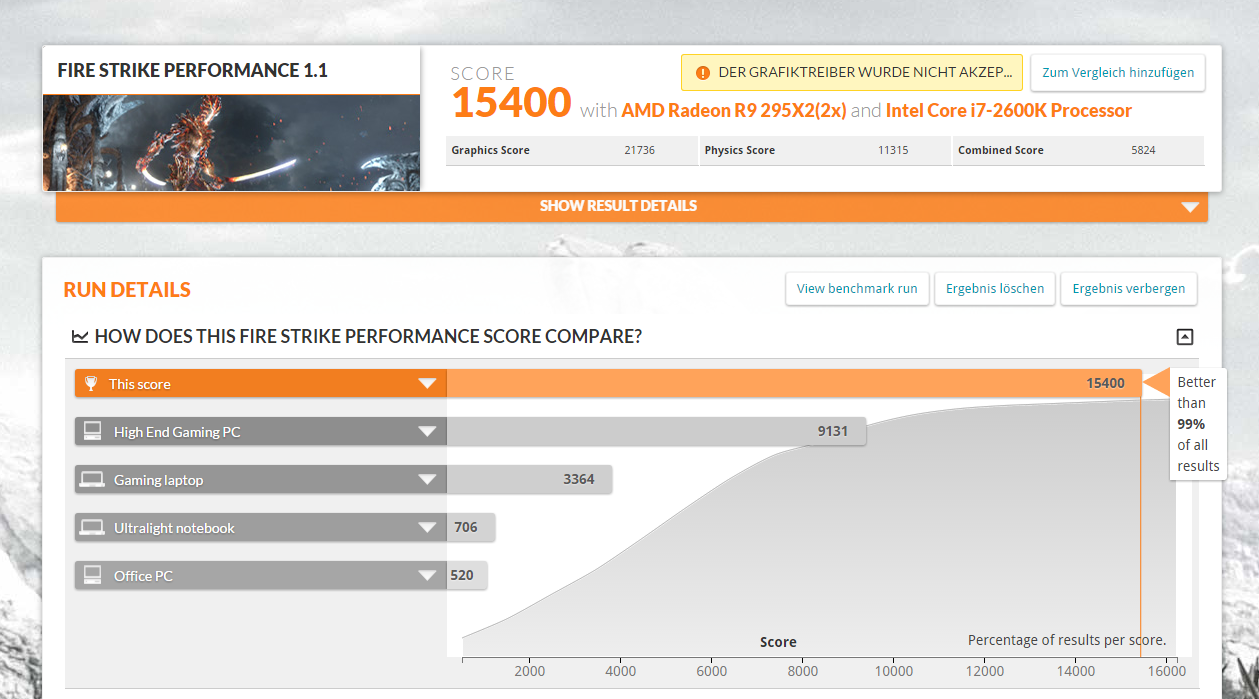1259x699 pixels.
Task: Click the Percentage of results per score text
Action: tap(1067, 640)
